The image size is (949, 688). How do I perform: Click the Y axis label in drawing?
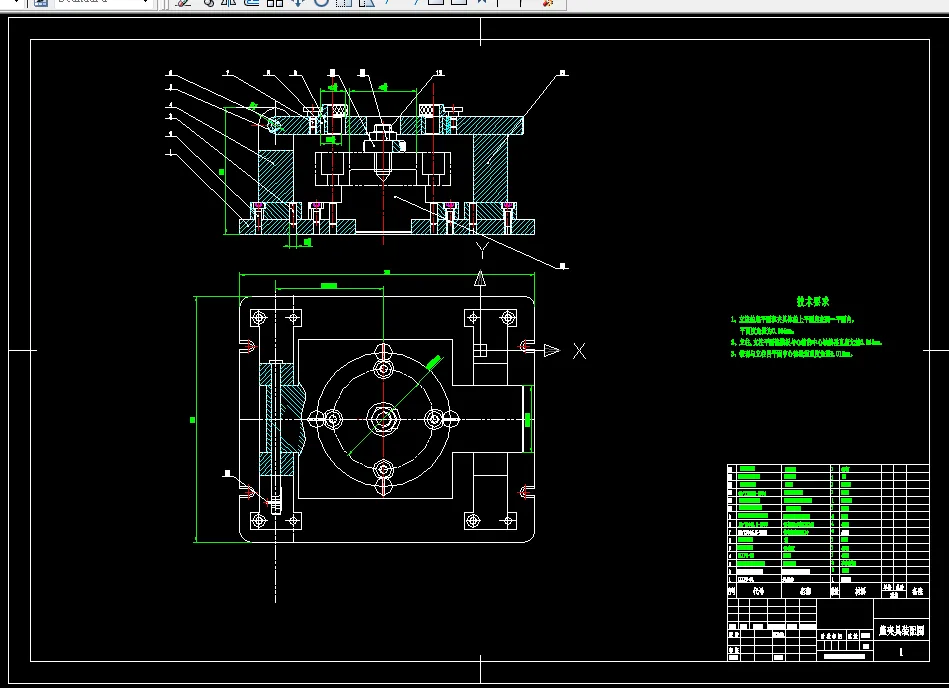coord(482,251)
